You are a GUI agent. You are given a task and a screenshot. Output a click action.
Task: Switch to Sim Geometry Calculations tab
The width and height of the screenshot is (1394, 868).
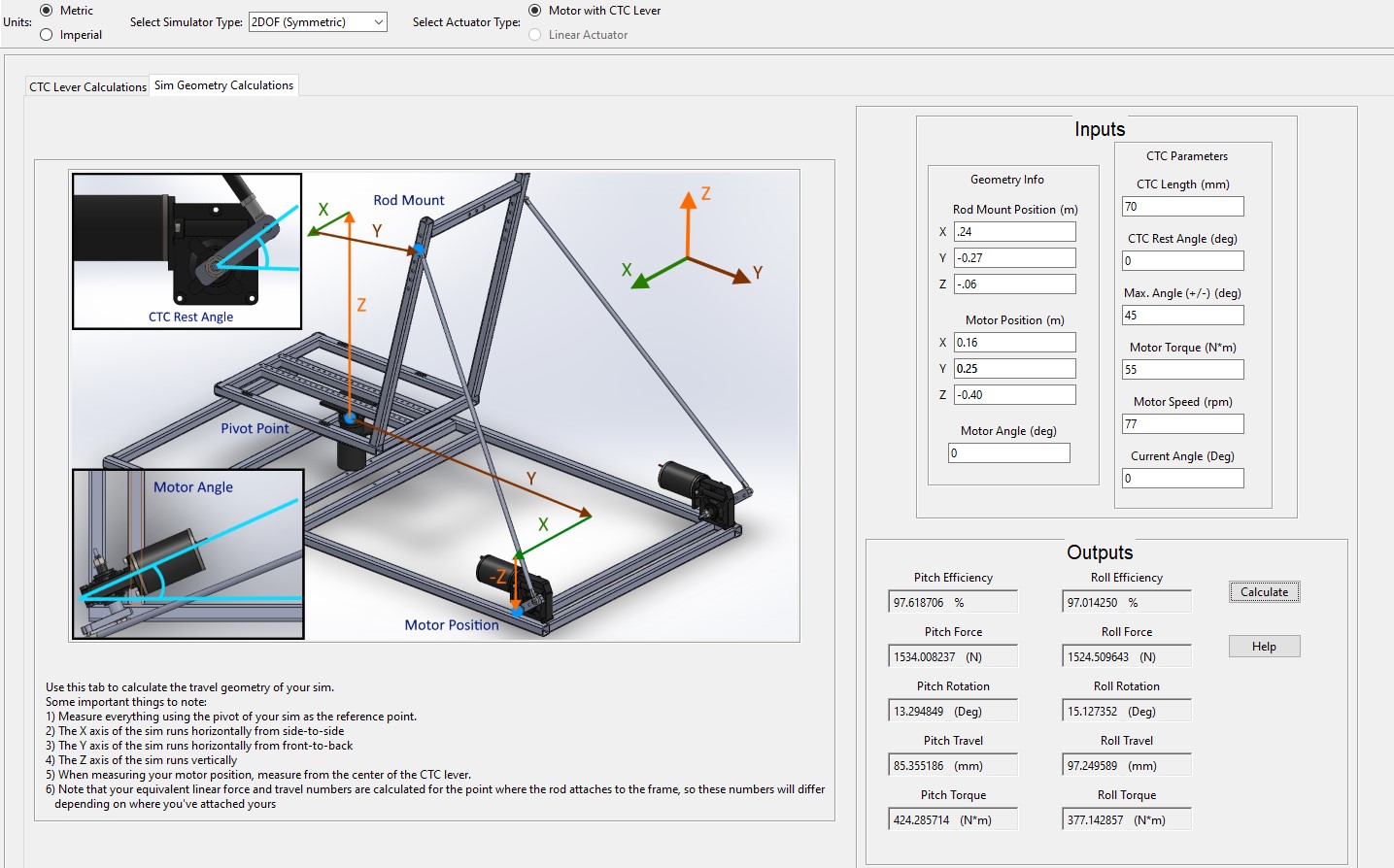coord(223,85)
